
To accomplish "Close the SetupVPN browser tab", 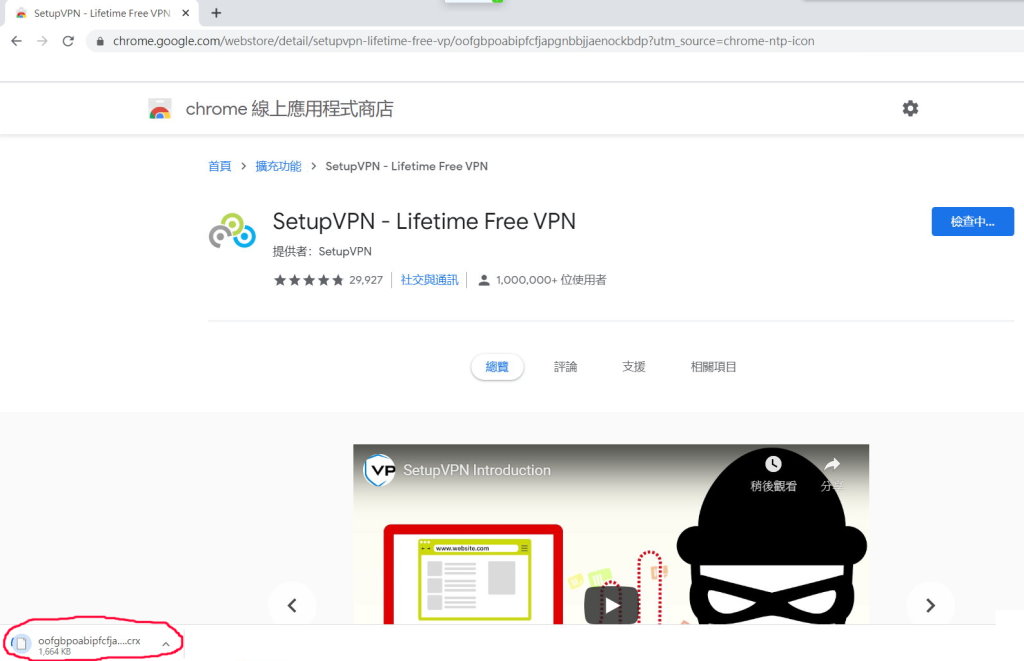I will point(185,13).
